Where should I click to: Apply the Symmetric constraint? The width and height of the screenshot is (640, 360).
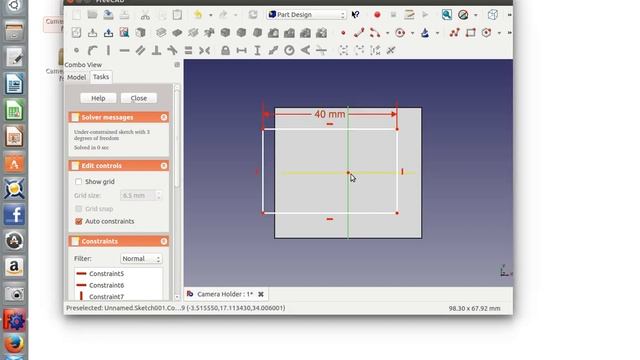pos(204,50)
